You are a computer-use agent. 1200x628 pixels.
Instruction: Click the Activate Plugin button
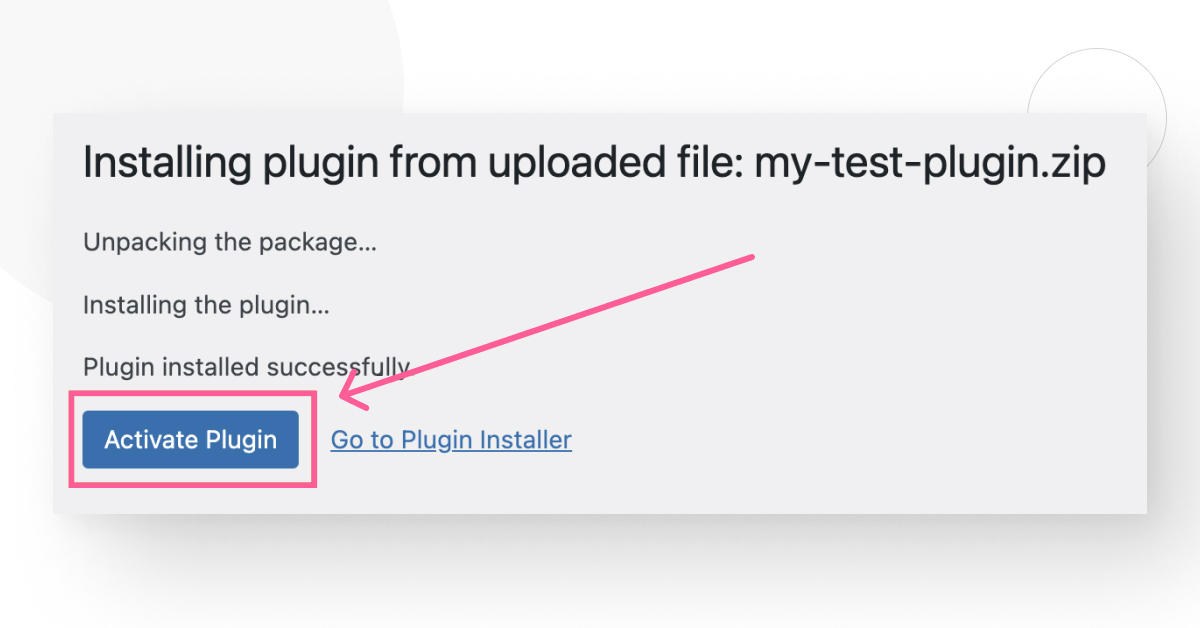tap(191, 439)
